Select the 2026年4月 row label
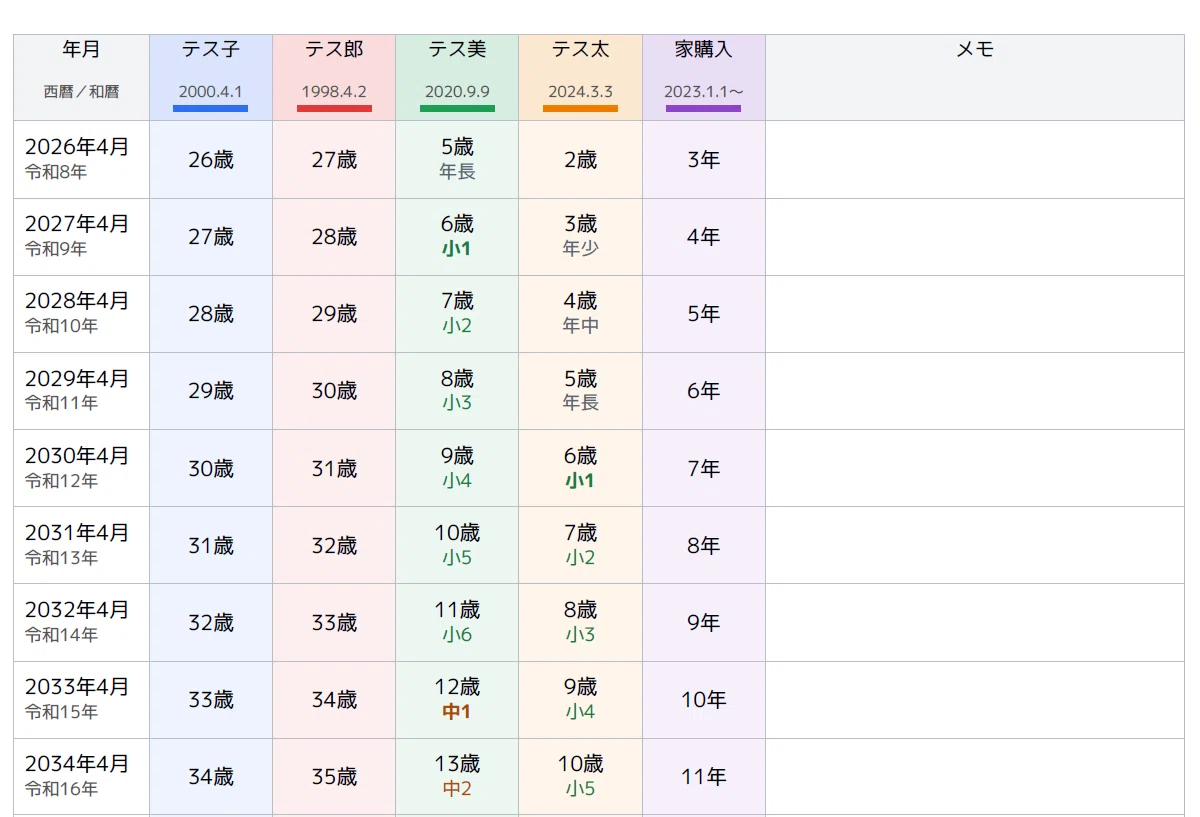This screenshot has height=817, width=1200. 77,147
